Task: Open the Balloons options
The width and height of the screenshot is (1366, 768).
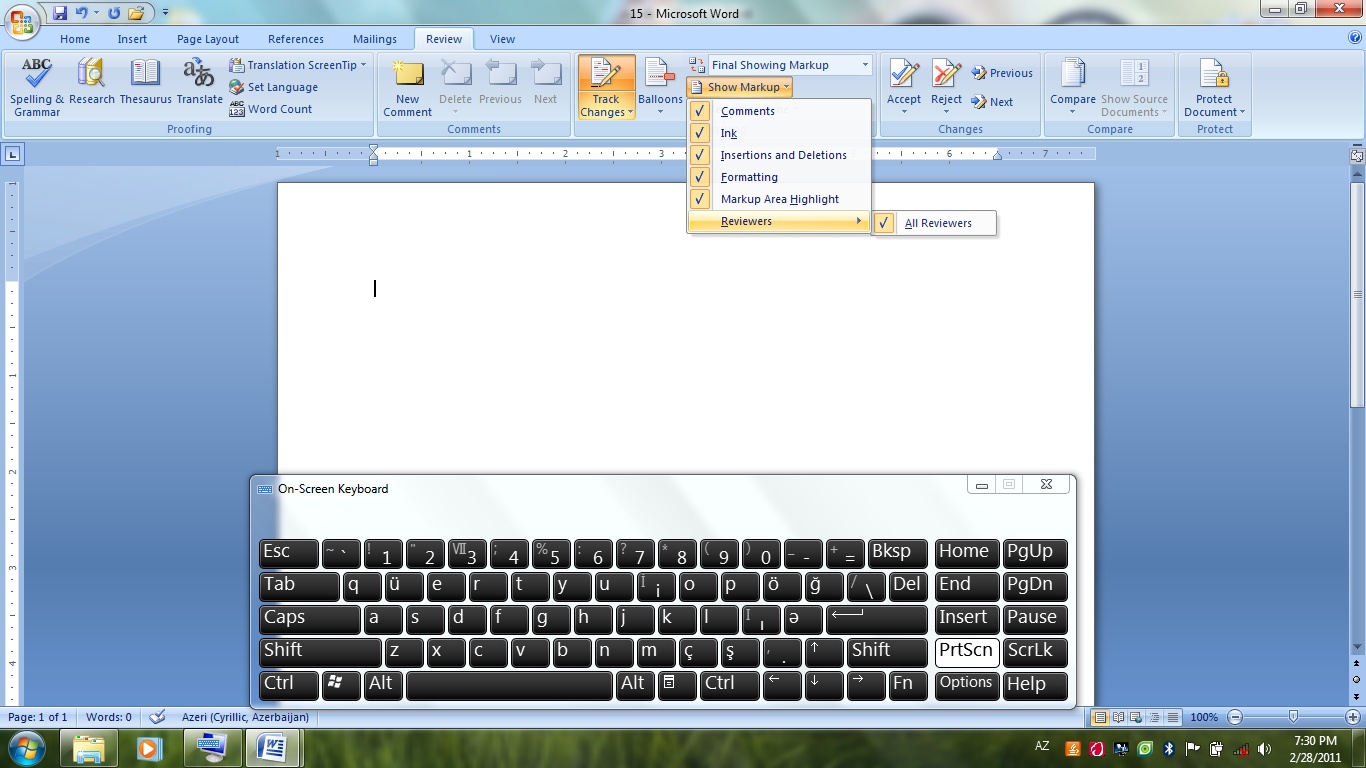Action: coord(660,87)
